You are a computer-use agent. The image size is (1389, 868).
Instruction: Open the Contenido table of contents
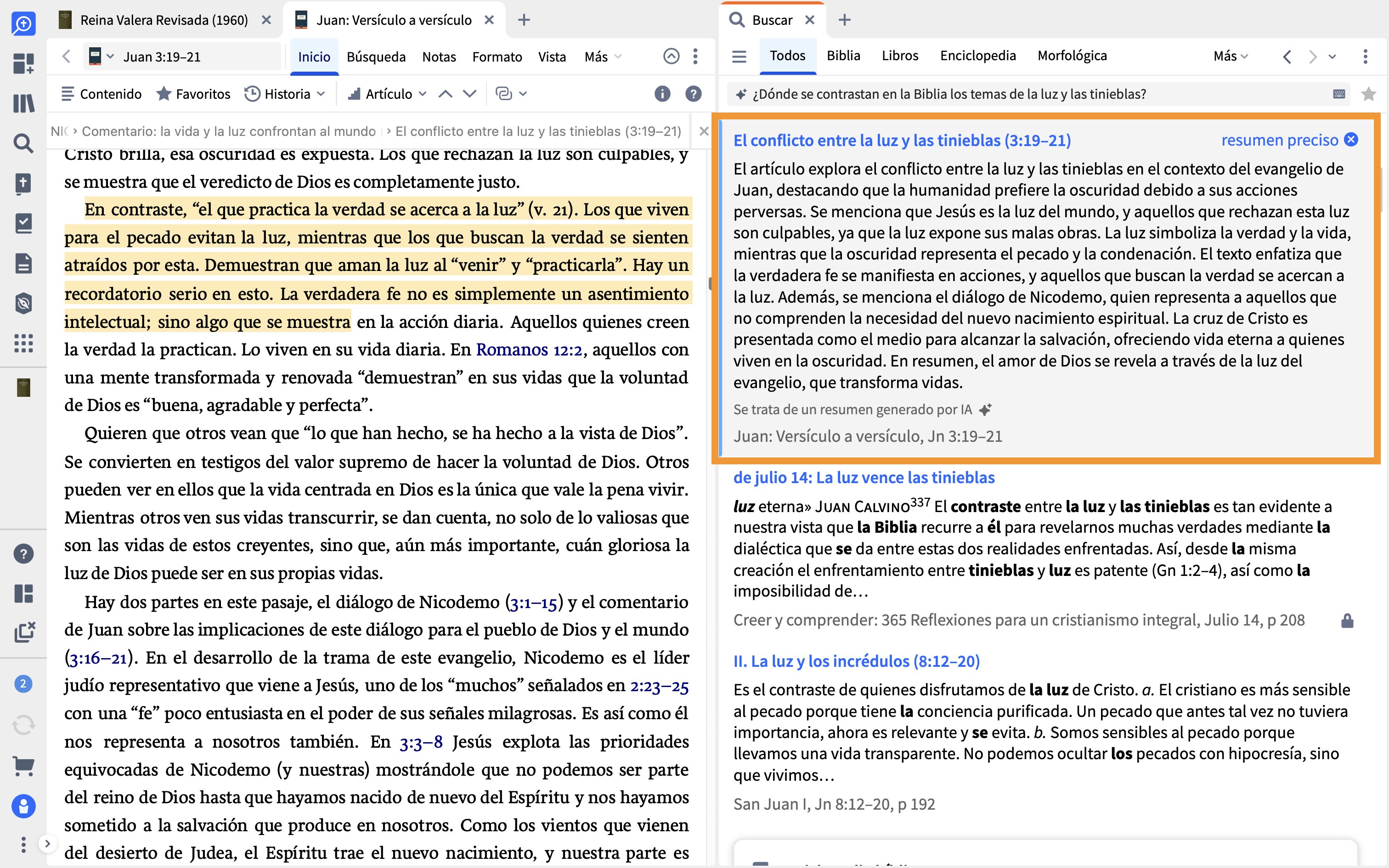click(101, 94)
